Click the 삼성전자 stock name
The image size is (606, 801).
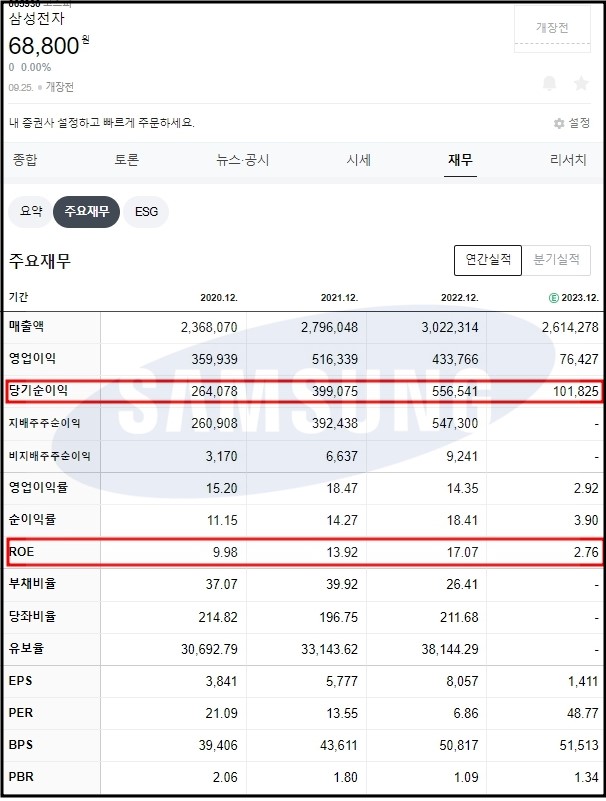pos(37,19)
